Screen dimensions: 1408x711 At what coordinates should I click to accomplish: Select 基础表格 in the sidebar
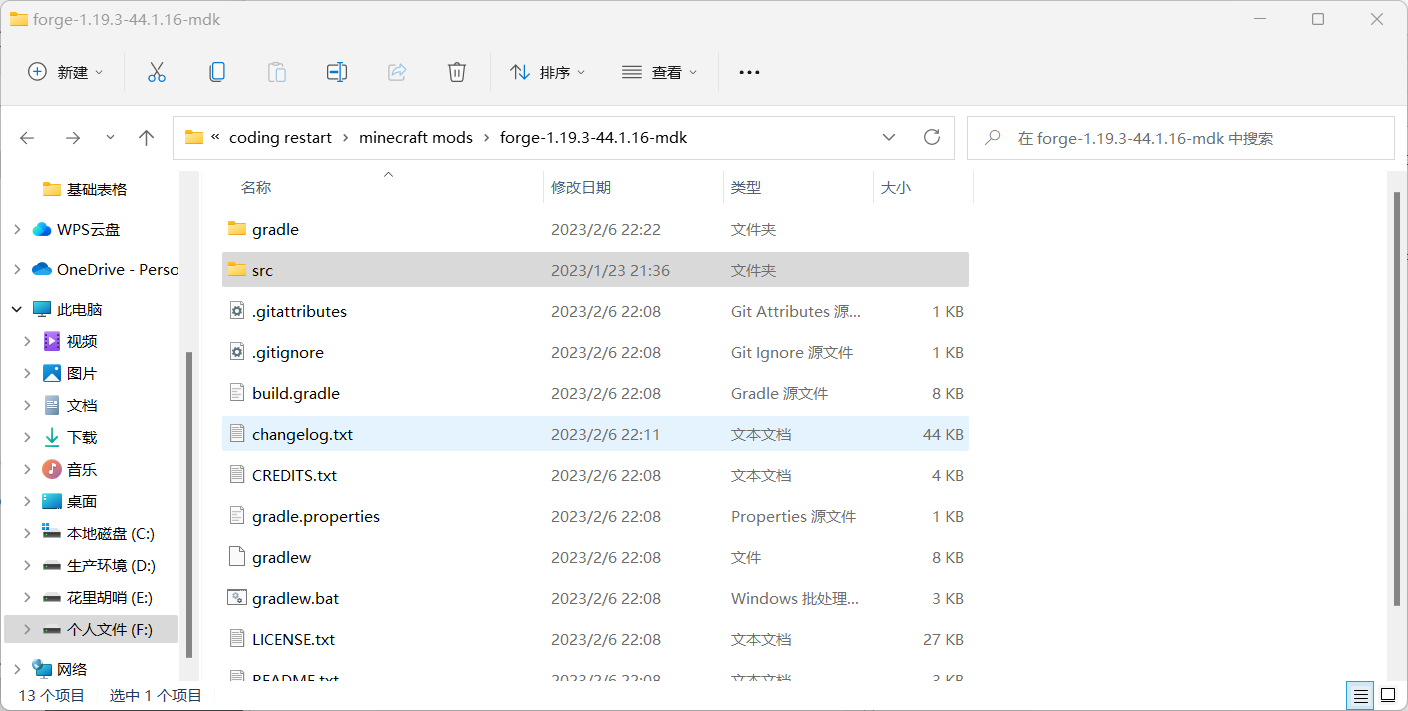(x=96, y=189)
